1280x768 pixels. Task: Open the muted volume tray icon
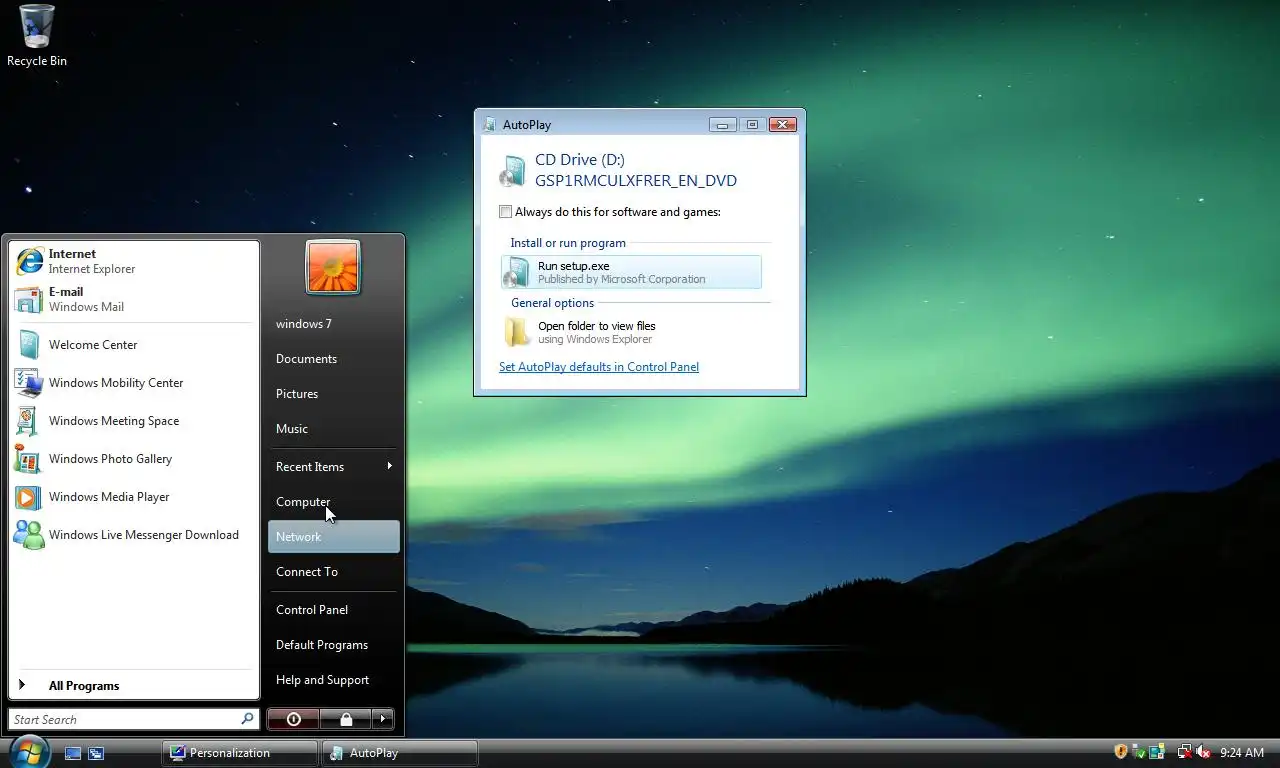[x=1204, y=752]
